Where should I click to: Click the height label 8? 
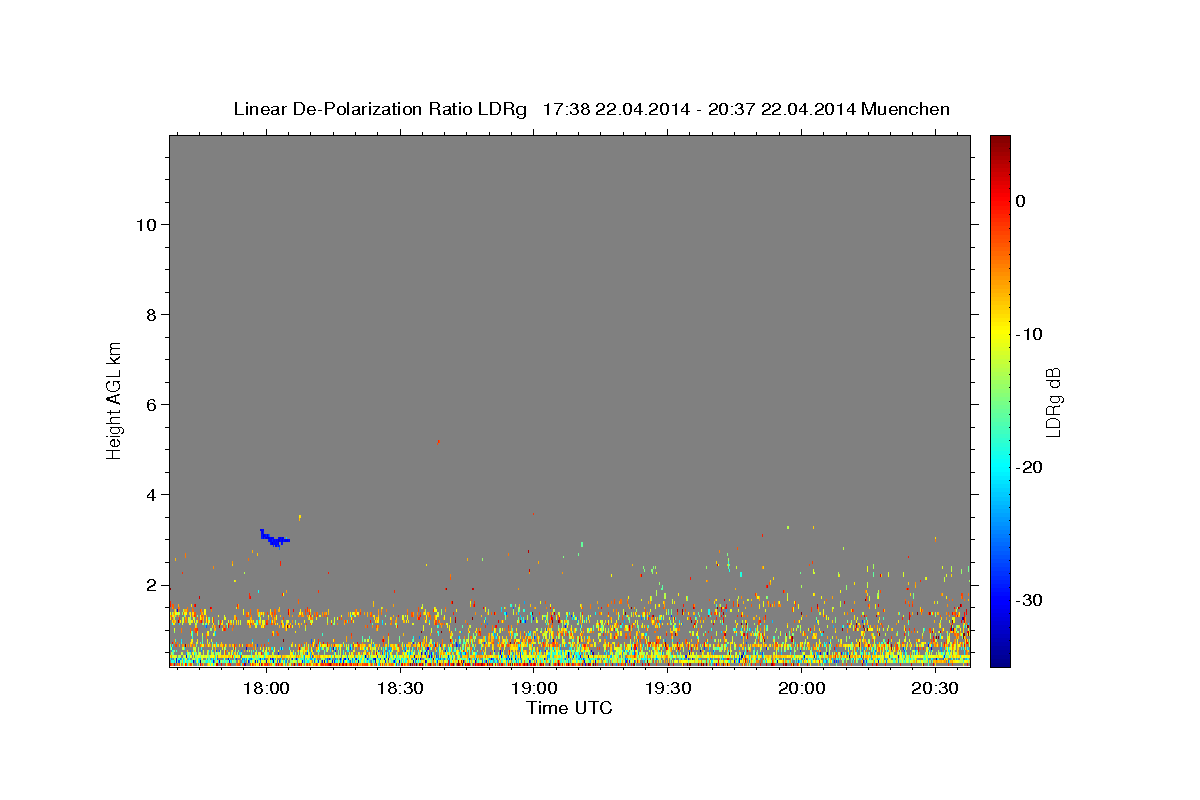click(x=149, y=314)
